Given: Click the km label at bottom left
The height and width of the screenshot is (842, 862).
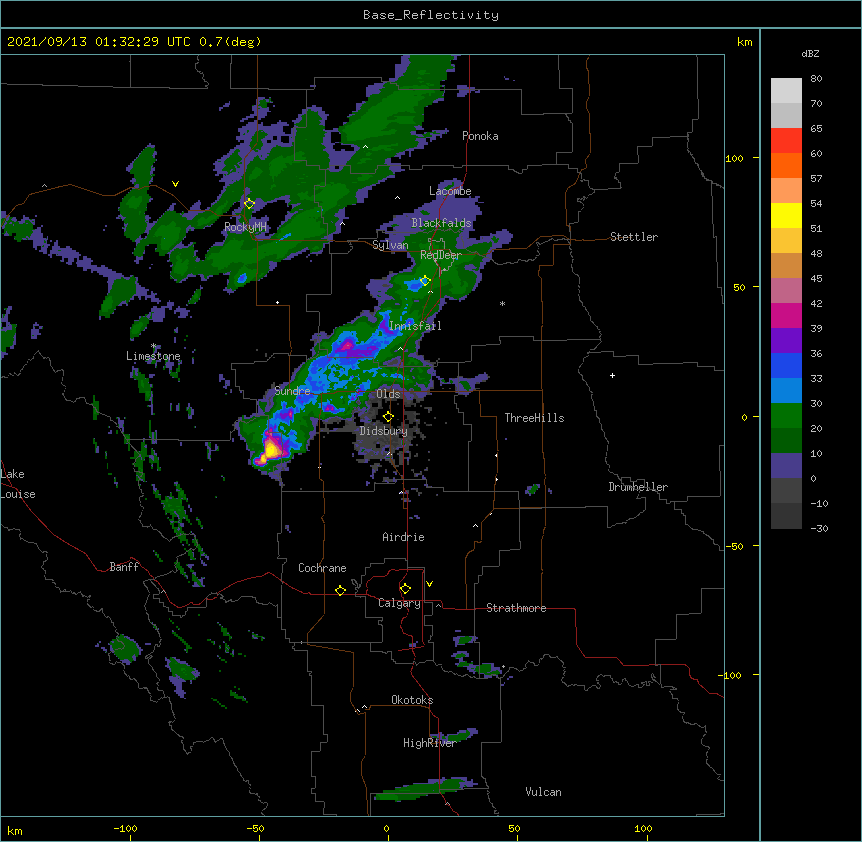Looking at the screenshot, I should click(x=15, y=830).
